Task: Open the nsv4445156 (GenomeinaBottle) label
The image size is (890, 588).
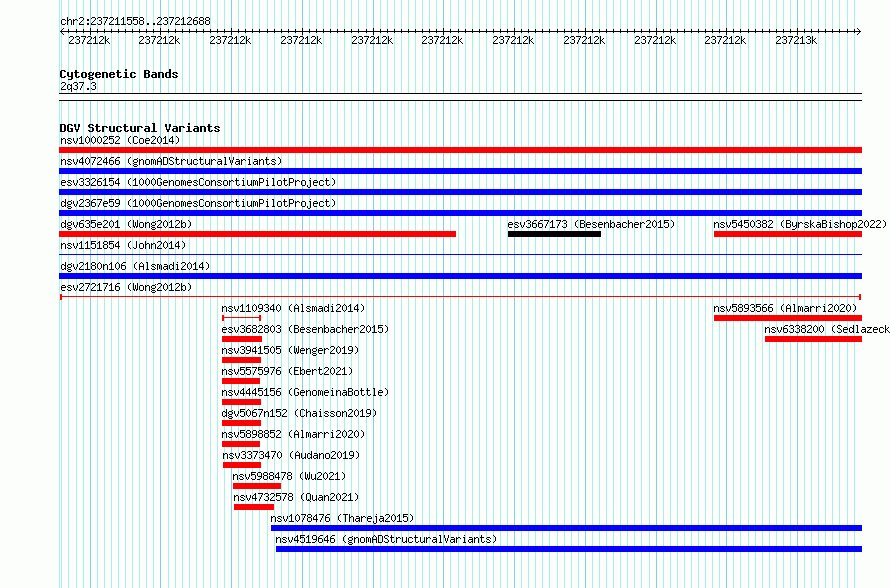Action: click(305, 392)
